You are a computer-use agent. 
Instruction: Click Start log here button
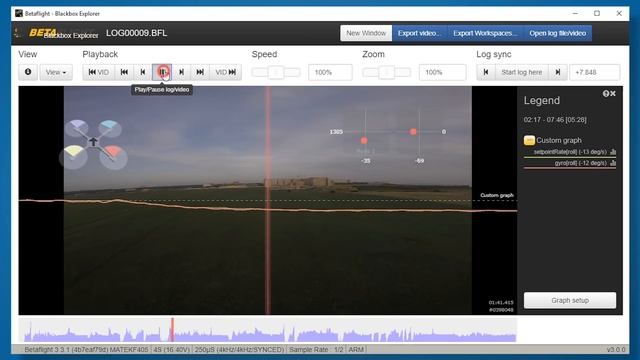(522, 72)
